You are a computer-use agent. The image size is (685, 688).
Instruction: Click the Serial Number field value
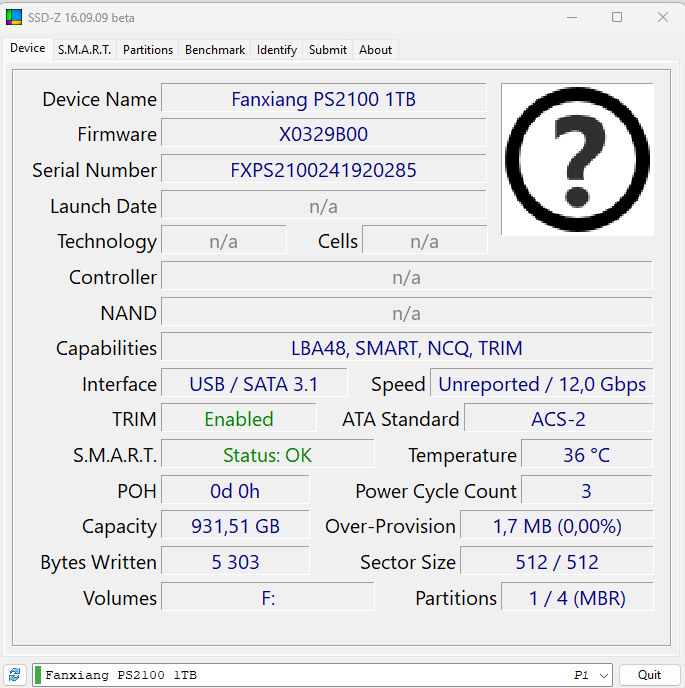point(323,170)
